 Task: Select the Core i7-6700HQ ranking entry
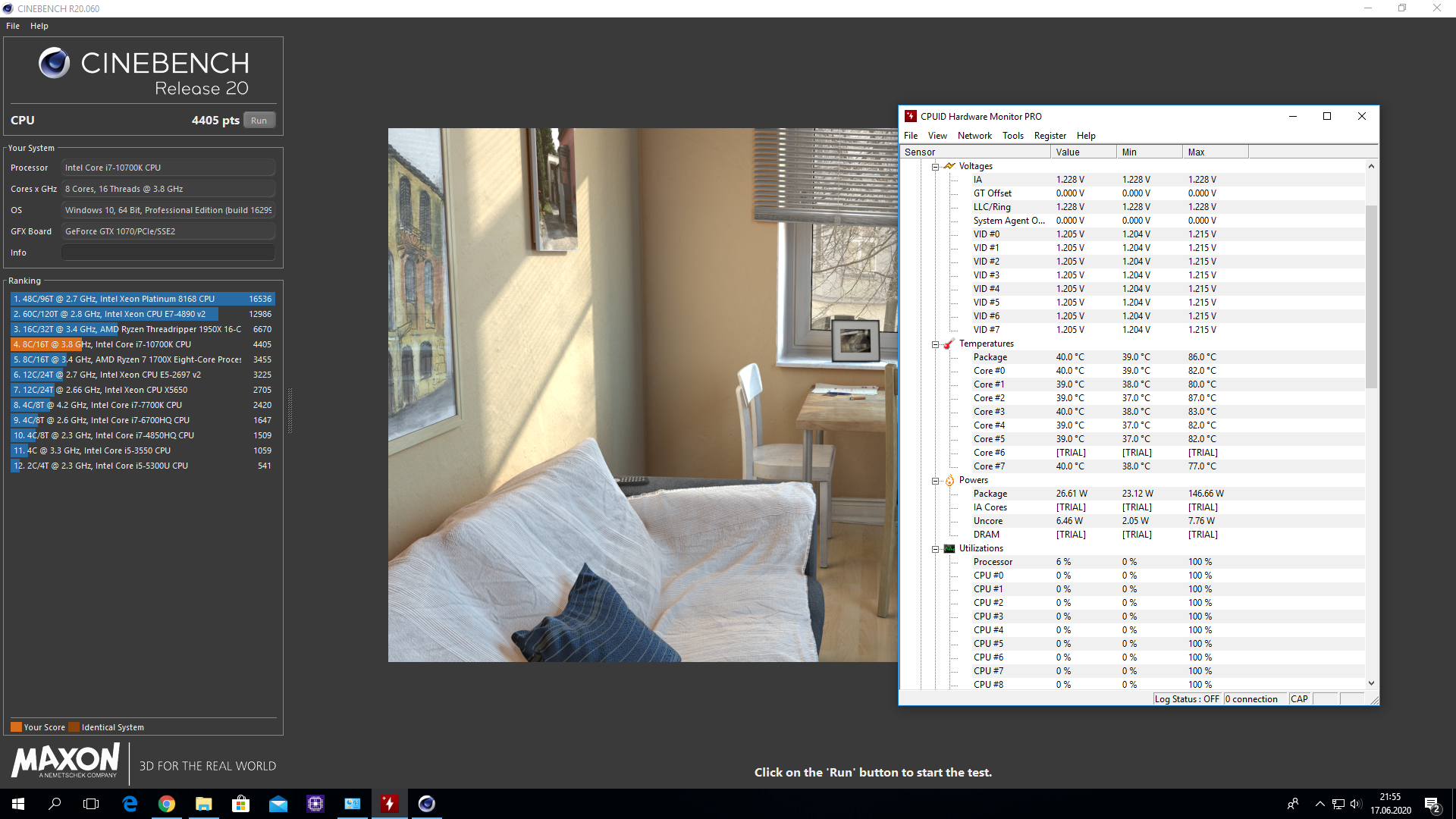pyautogui.click(x=143, y=420)
